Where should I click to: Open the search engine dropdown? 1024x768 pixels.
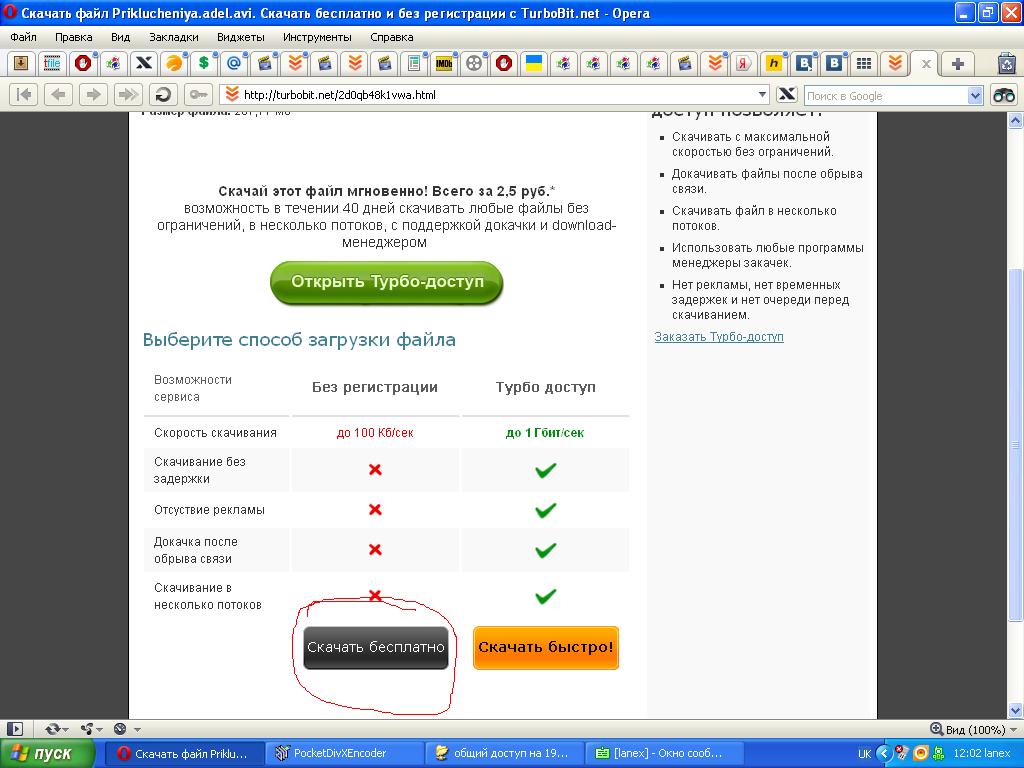[975, 95]
